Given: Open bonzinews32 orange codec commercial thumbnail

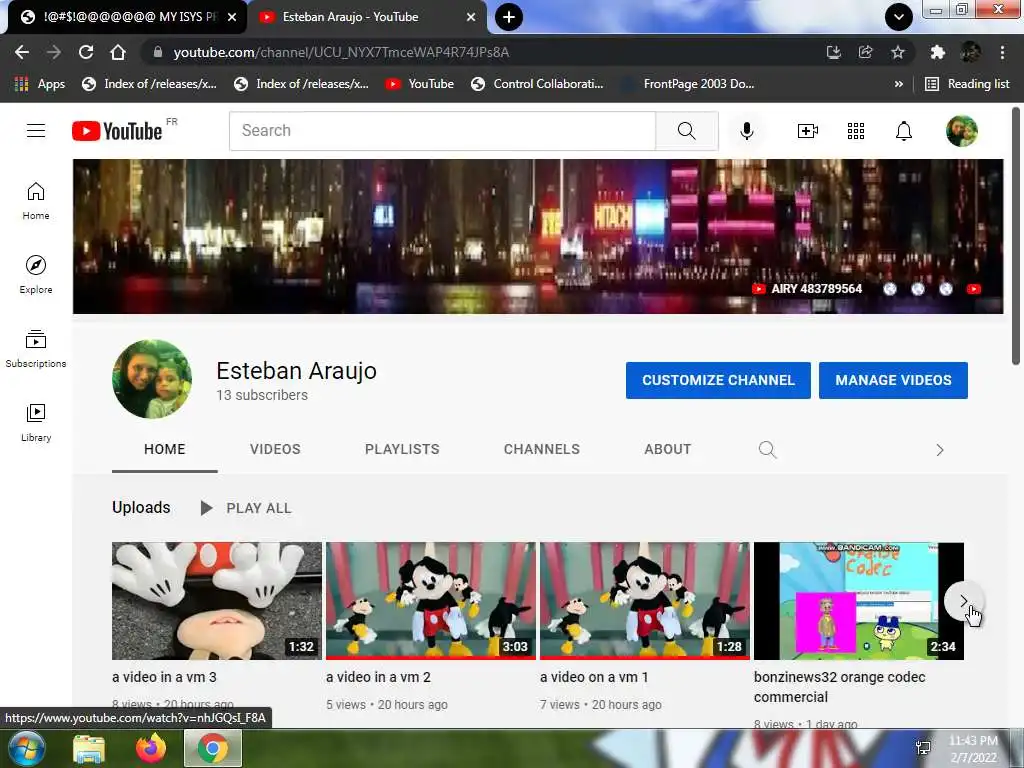Looking at the screenshot, I should coord(859,601).
